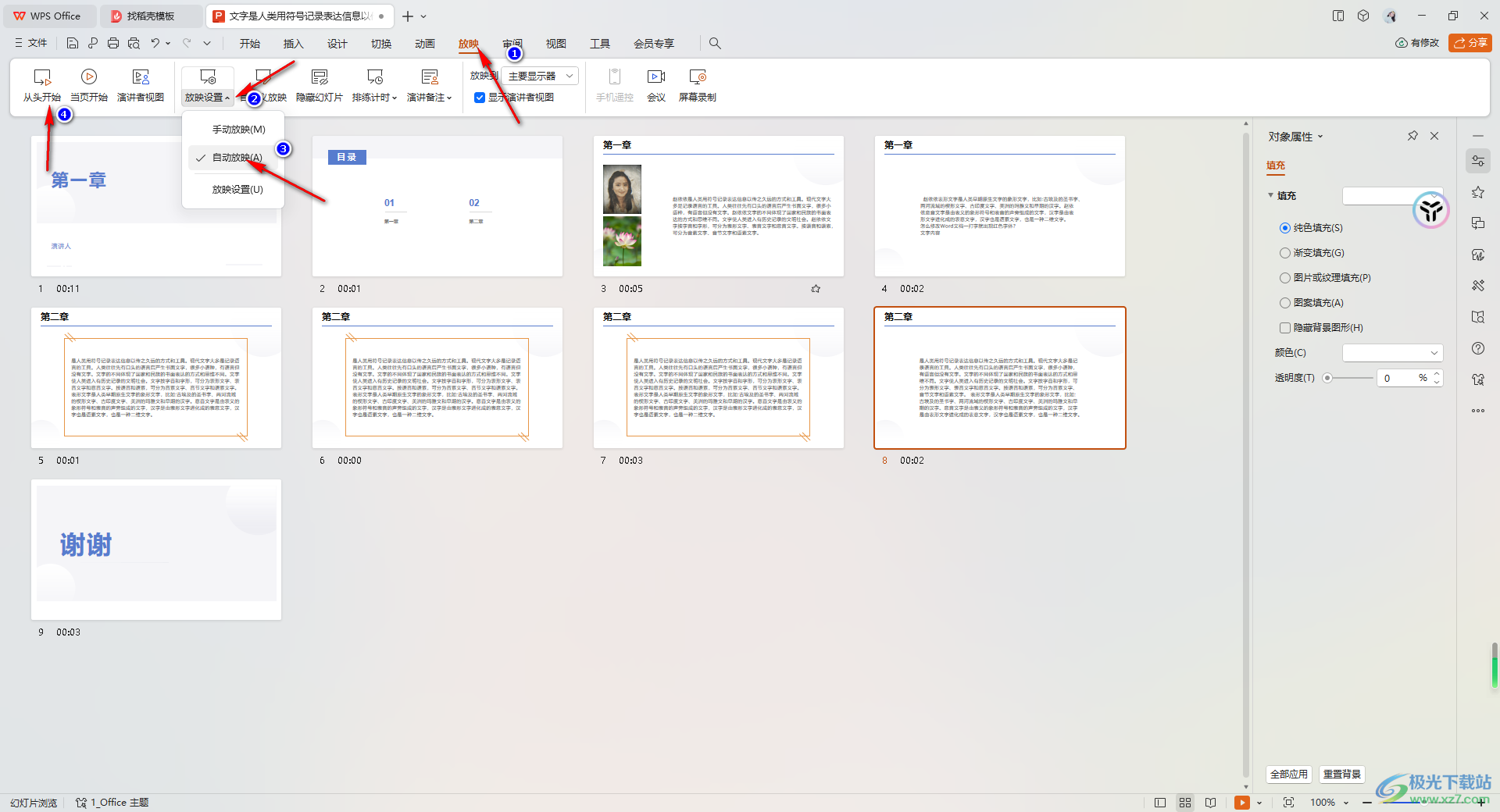The image size is (1500, 812).
Task: Click the print icon in quick toolbar
Action: (113, 43)
